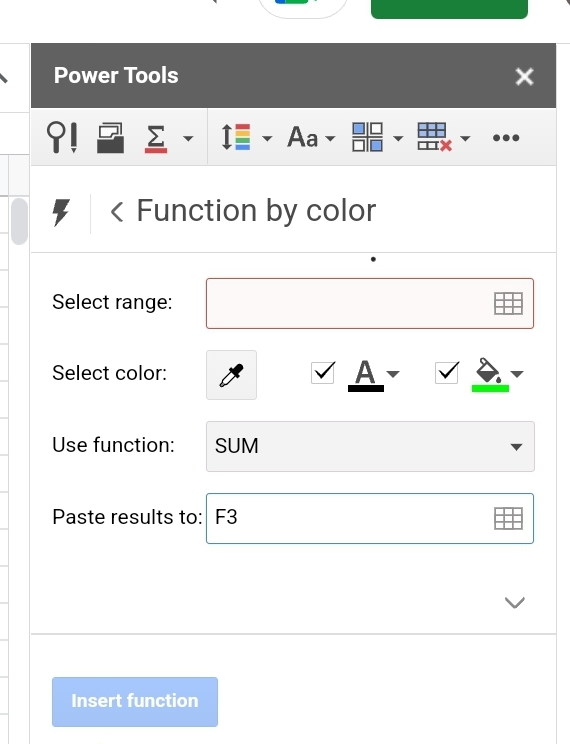Toggle the font color checkbox
Image resolution: width=570 pixels, height=744 pixels.
pos(323,373)
